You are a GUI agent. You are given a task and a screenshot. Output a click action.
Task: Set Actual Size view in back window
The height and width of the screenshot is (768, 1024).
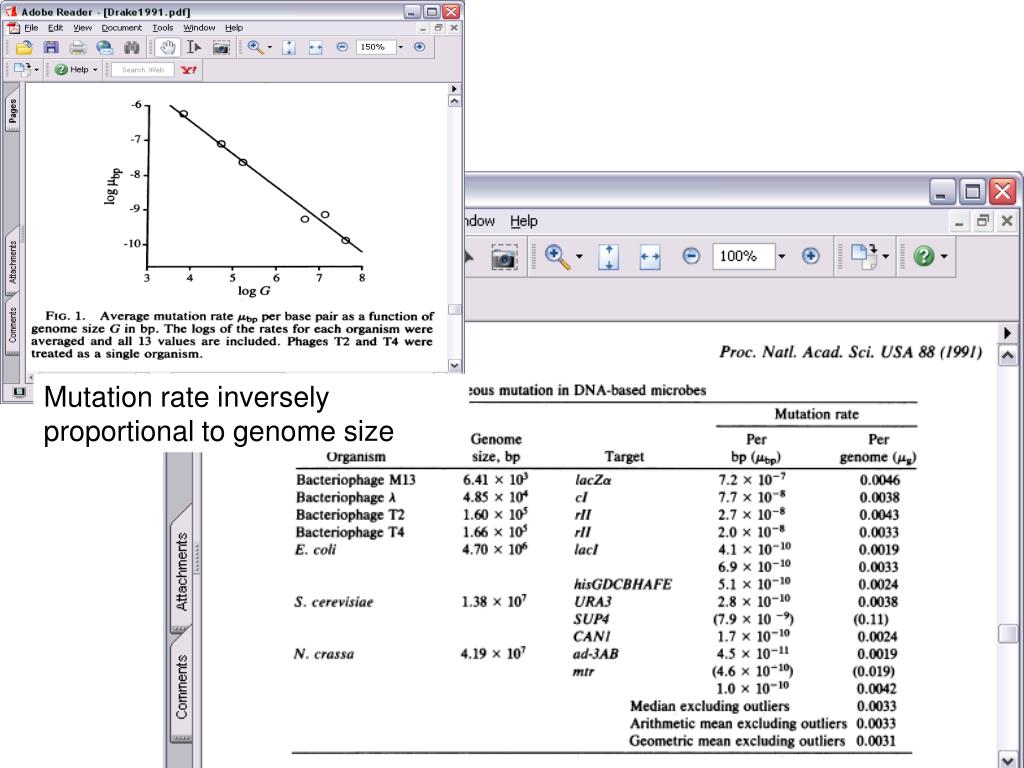(609, 256)
